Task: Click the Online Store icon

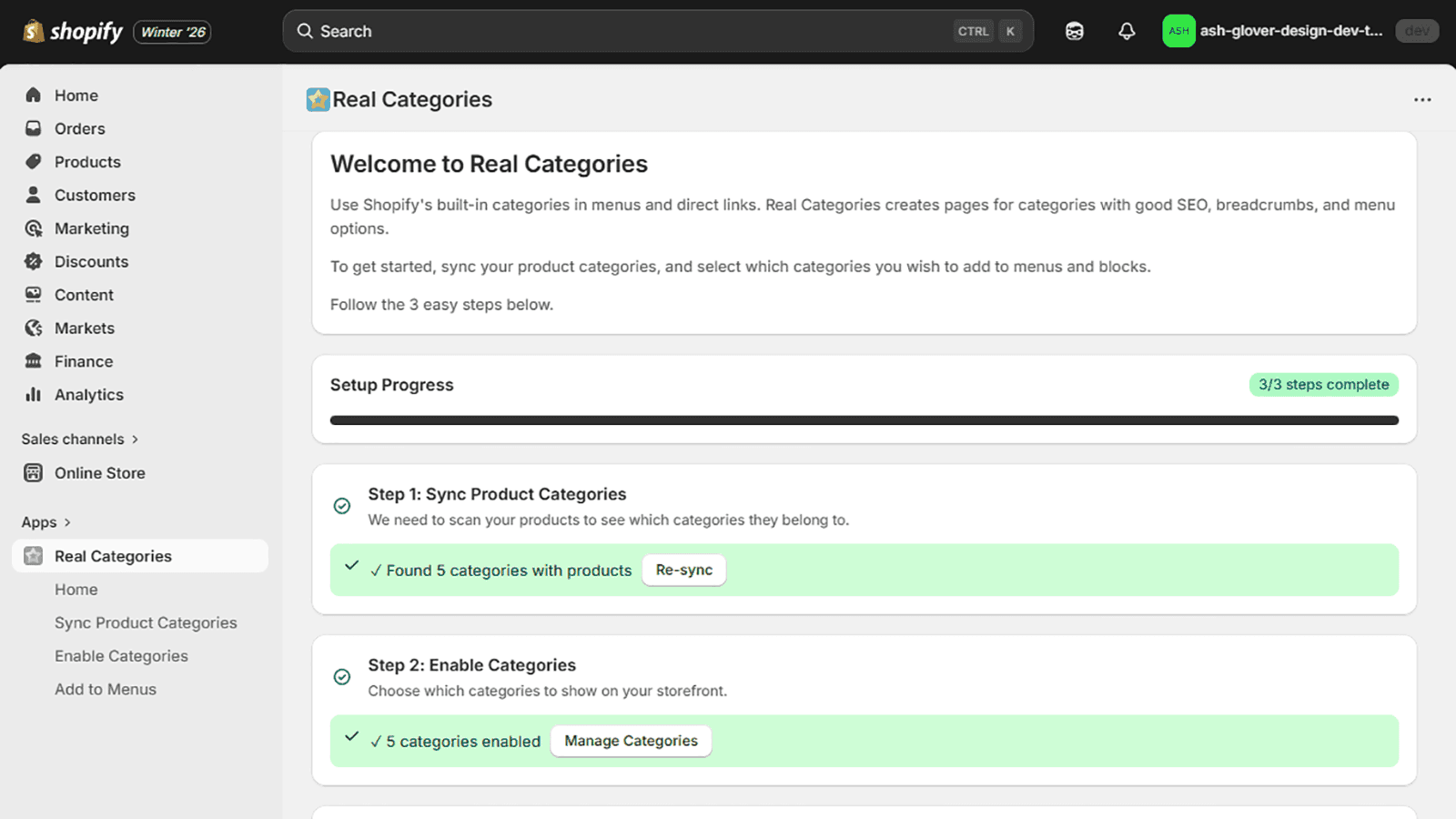Action: pos(34,473)
